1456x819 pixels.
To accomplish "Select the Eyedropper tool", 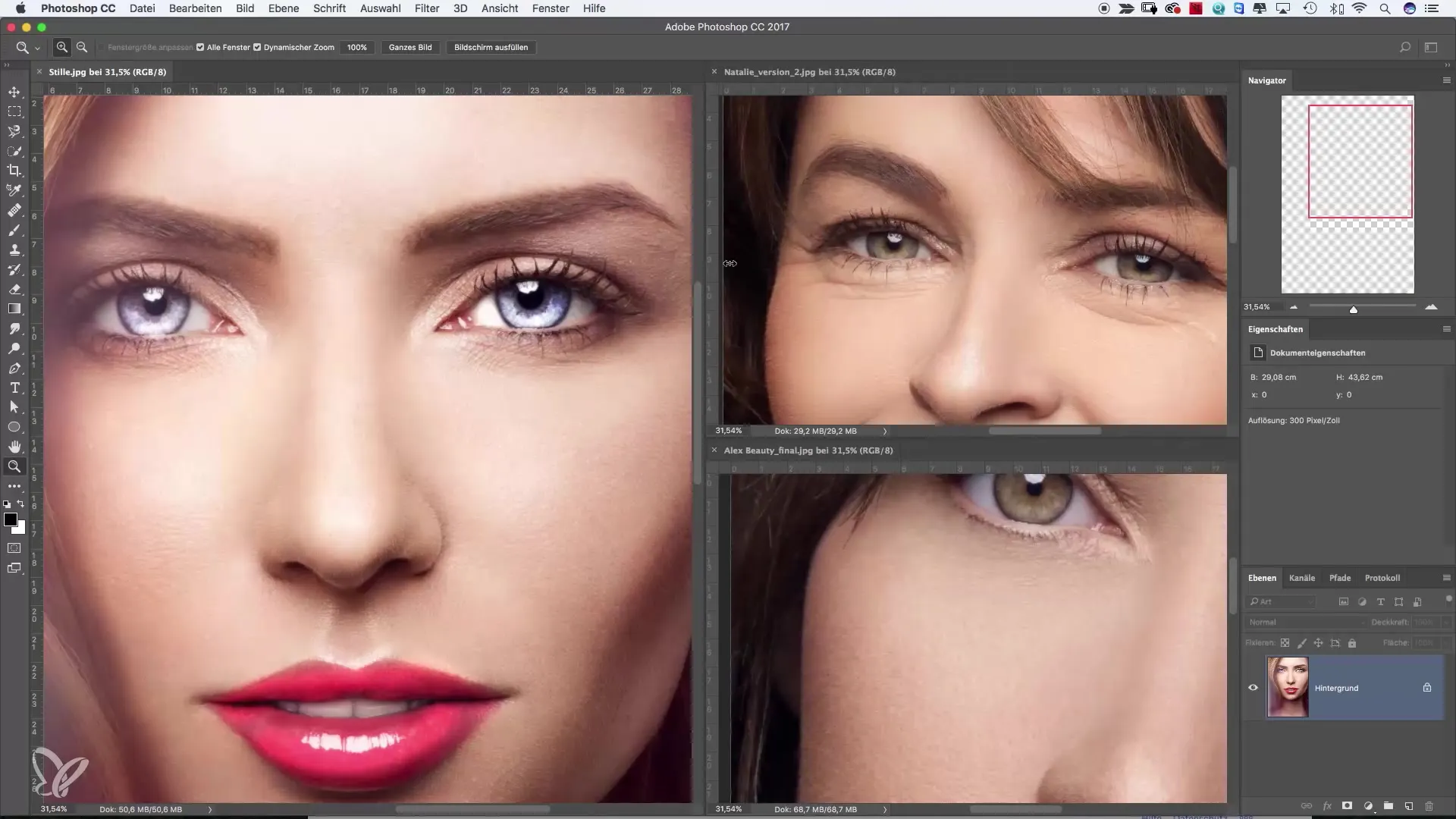I will (14, 190).
